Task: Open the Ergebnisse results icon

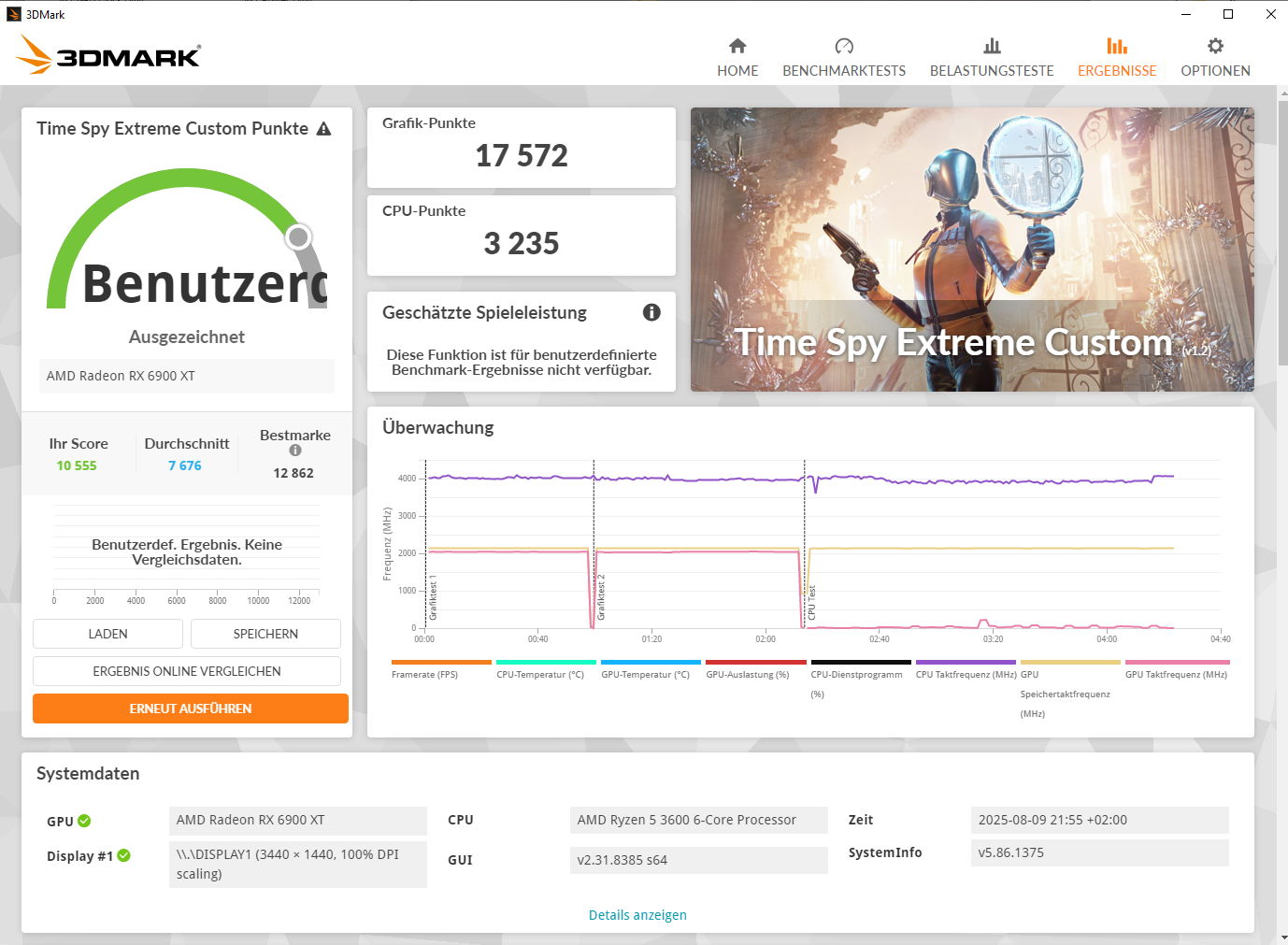Action: click(x=1117, y=46)
